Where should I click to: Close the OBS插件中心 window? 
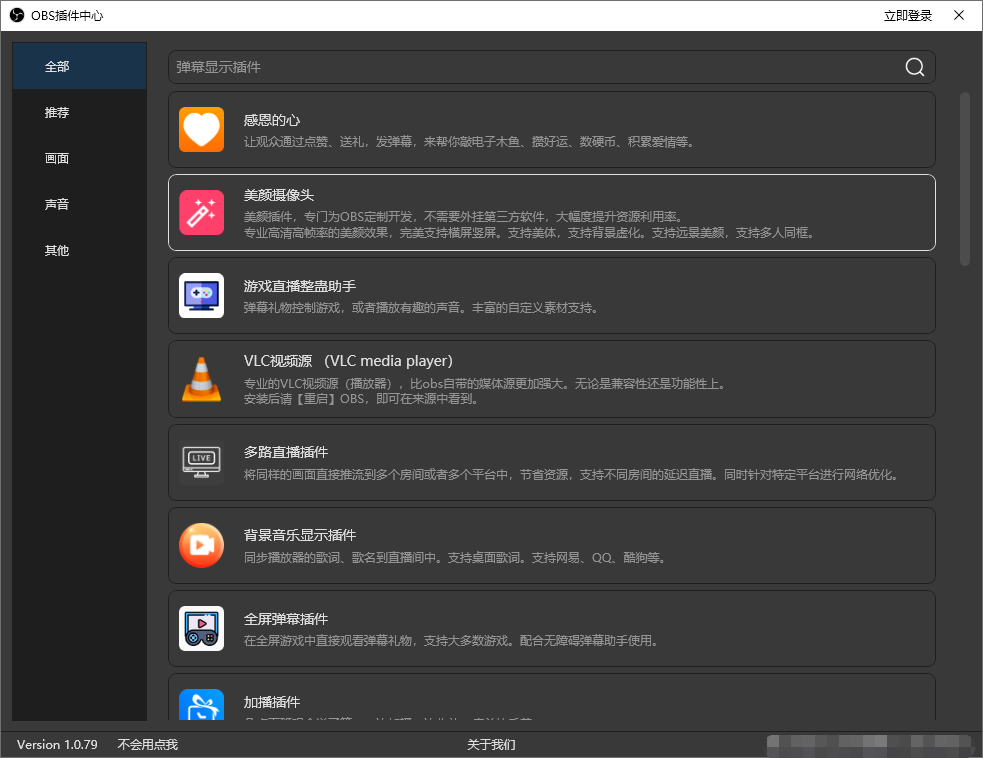959,15
